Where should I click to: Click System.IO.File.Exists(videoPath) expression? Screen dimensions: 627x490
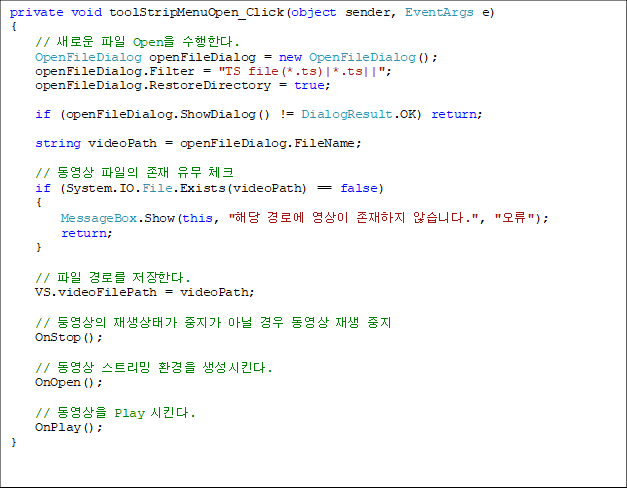pyautogui.click(x=186, y=188)
